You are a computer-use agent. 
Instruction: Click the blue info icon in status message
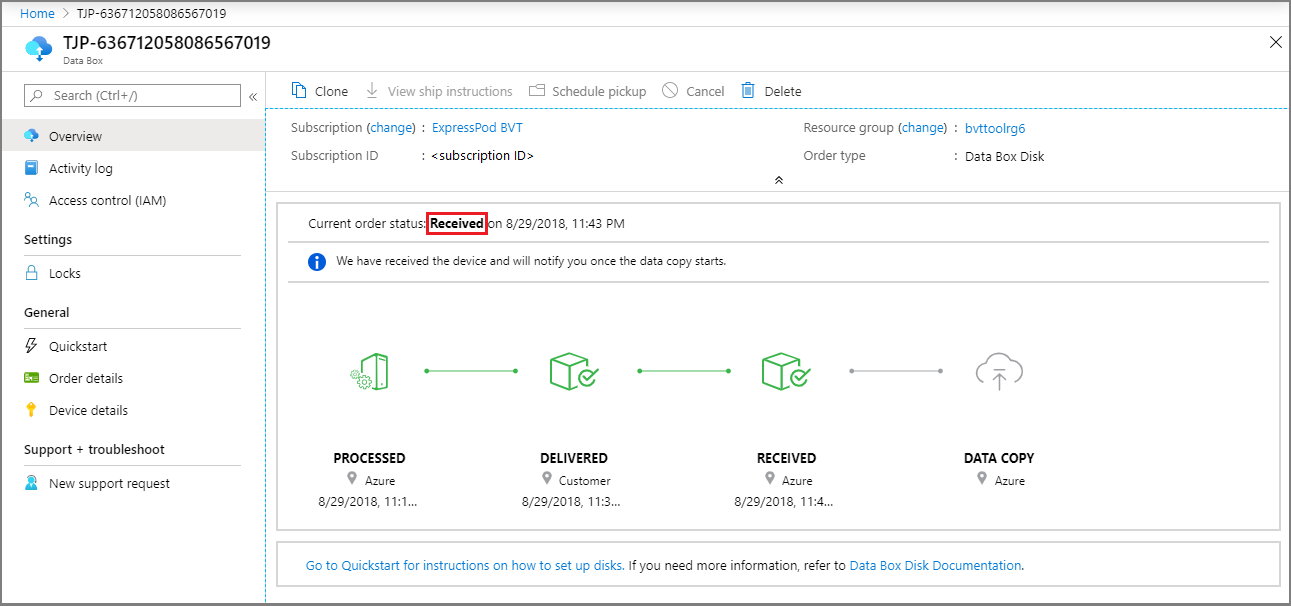pos(317,262)
